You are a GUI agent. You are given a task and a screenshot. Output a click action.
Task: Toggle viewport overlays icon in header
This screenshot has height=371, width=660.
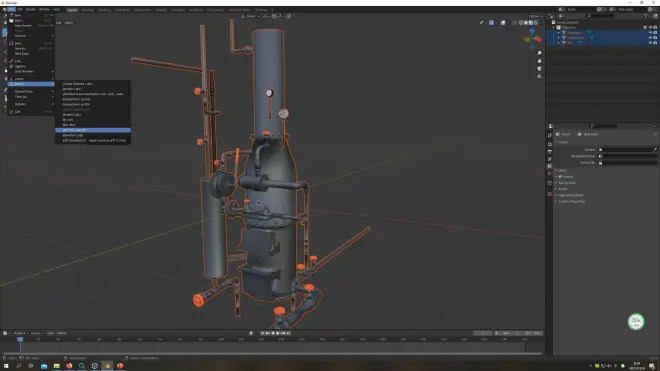pyautogui.click(x=503, y=23)
